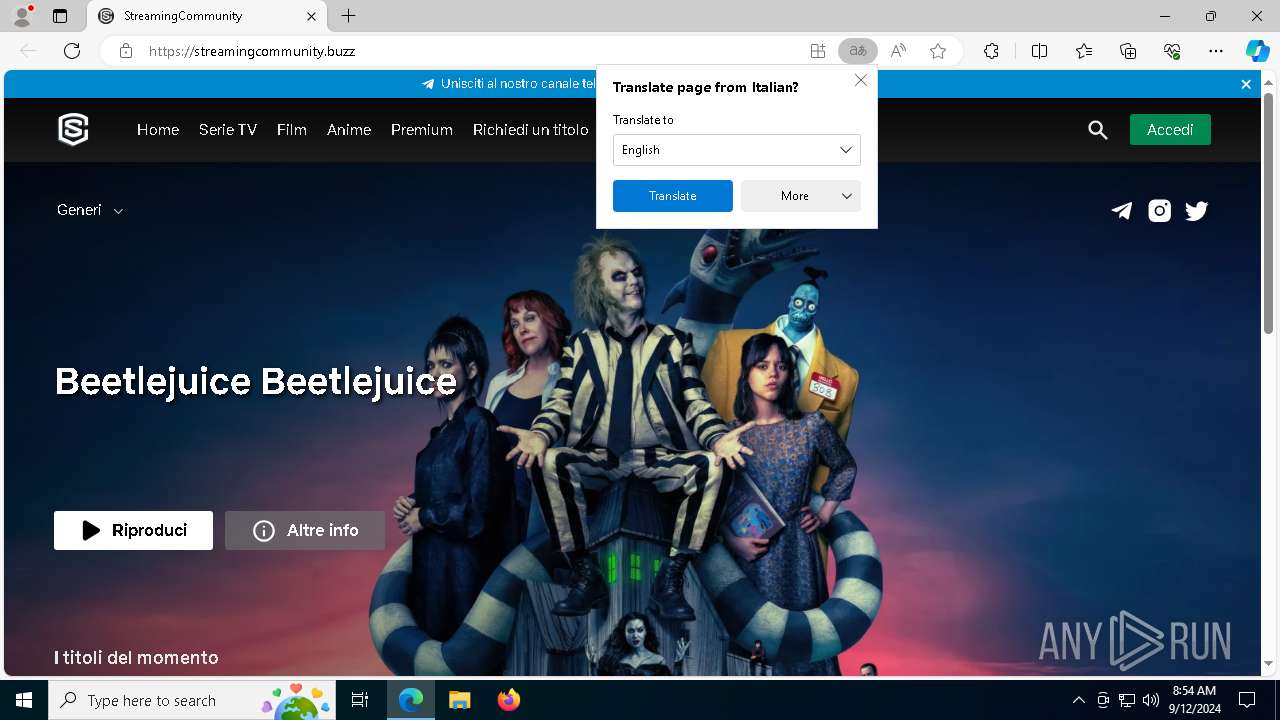The width and height of the screenshot is (1280, 720).
Task: Go to Home in site navigation
Action: [x=158, y=130]
